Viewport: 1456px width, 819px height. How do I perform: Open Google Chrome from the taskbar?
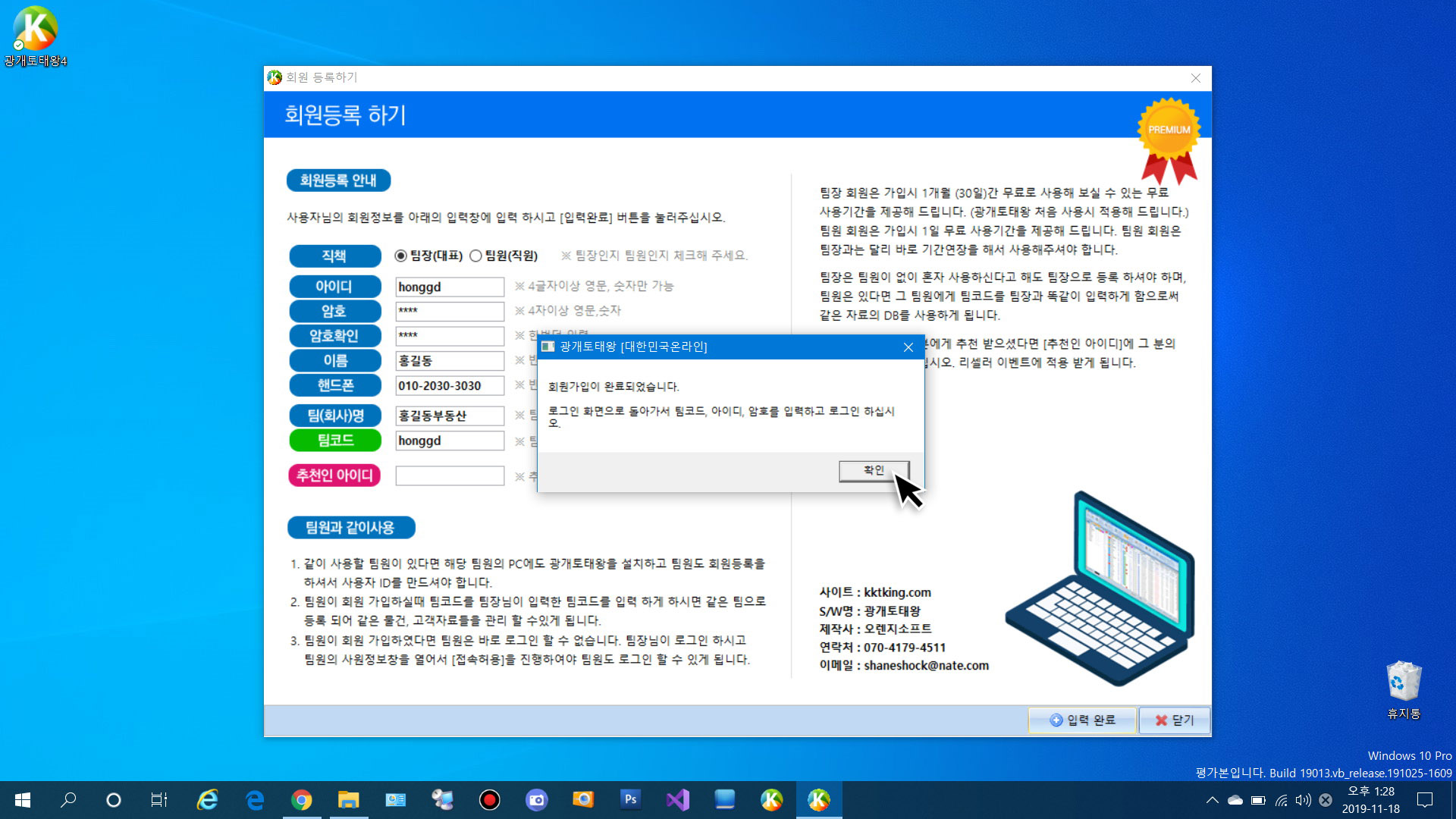pyautogui.click(x=302, y=800)
